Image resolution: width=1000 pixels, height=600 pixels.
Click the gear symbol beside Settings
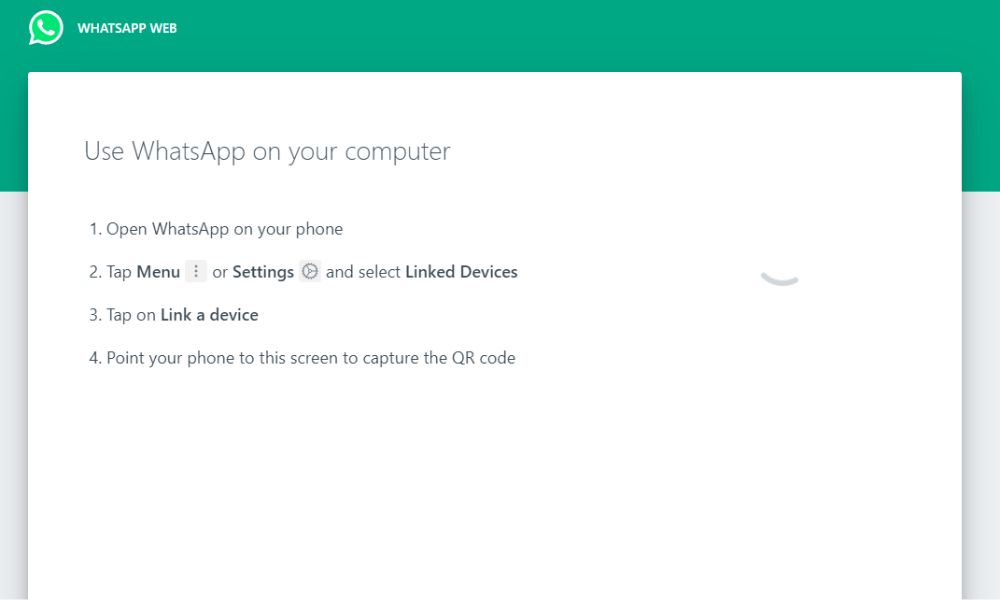(x=309, y=270)
